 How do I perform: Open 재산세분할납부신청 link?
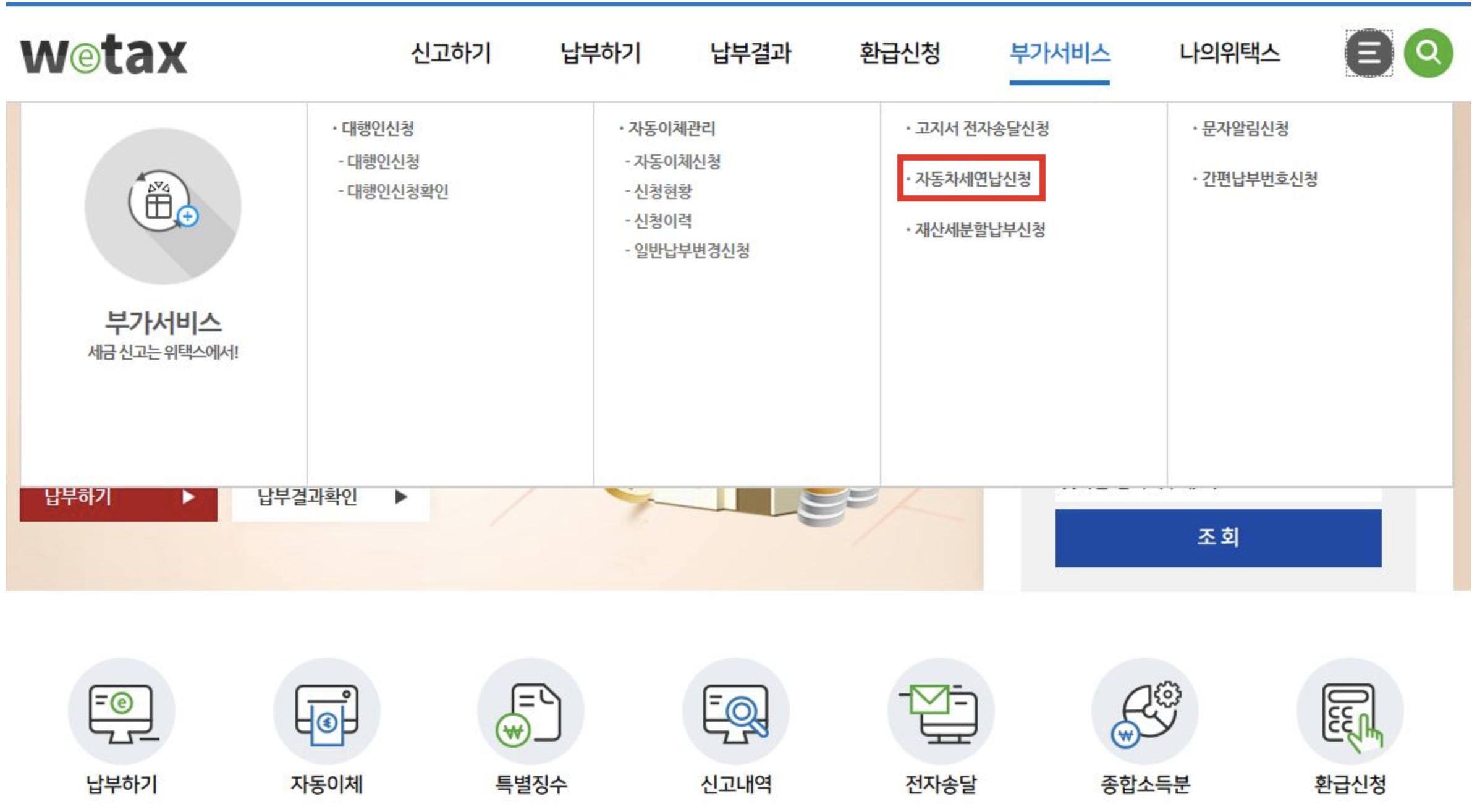tap(979, 230)
